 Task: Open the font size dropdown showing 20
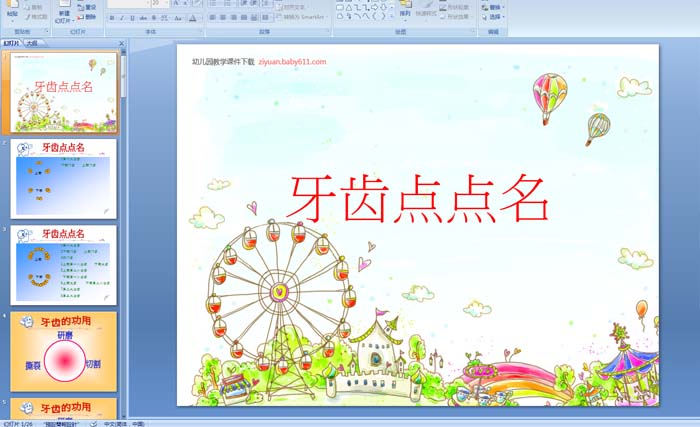[x=167, y=3]
